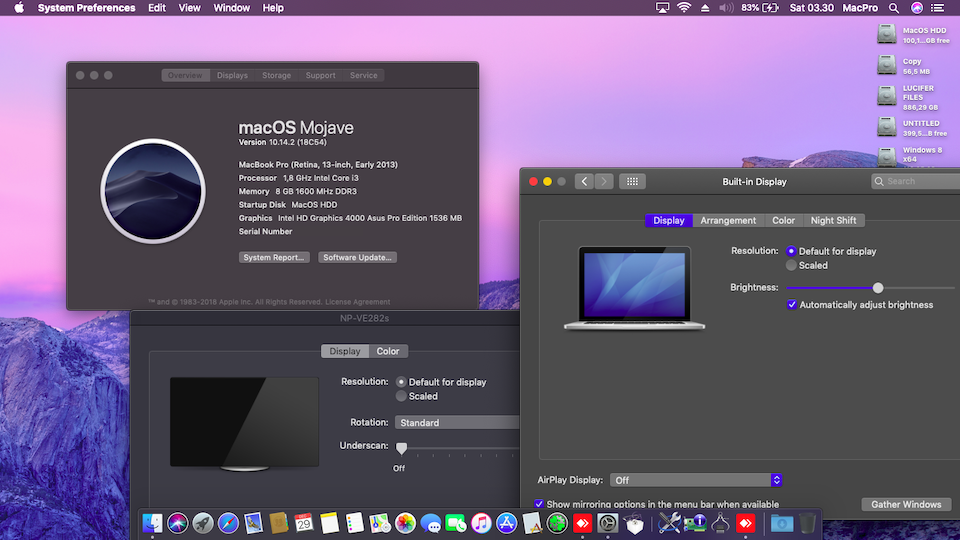Open Finder from the Dock
The image size is (960, 540).
(x=152, y=523)
